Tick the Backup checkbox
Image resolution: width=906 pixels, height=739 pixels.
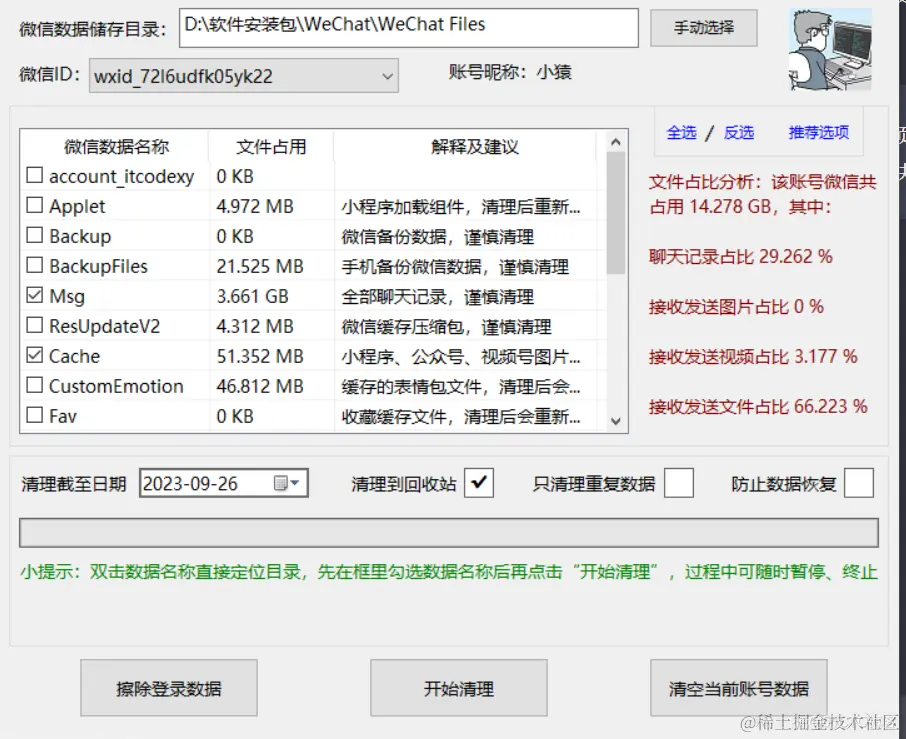(35, 235)
